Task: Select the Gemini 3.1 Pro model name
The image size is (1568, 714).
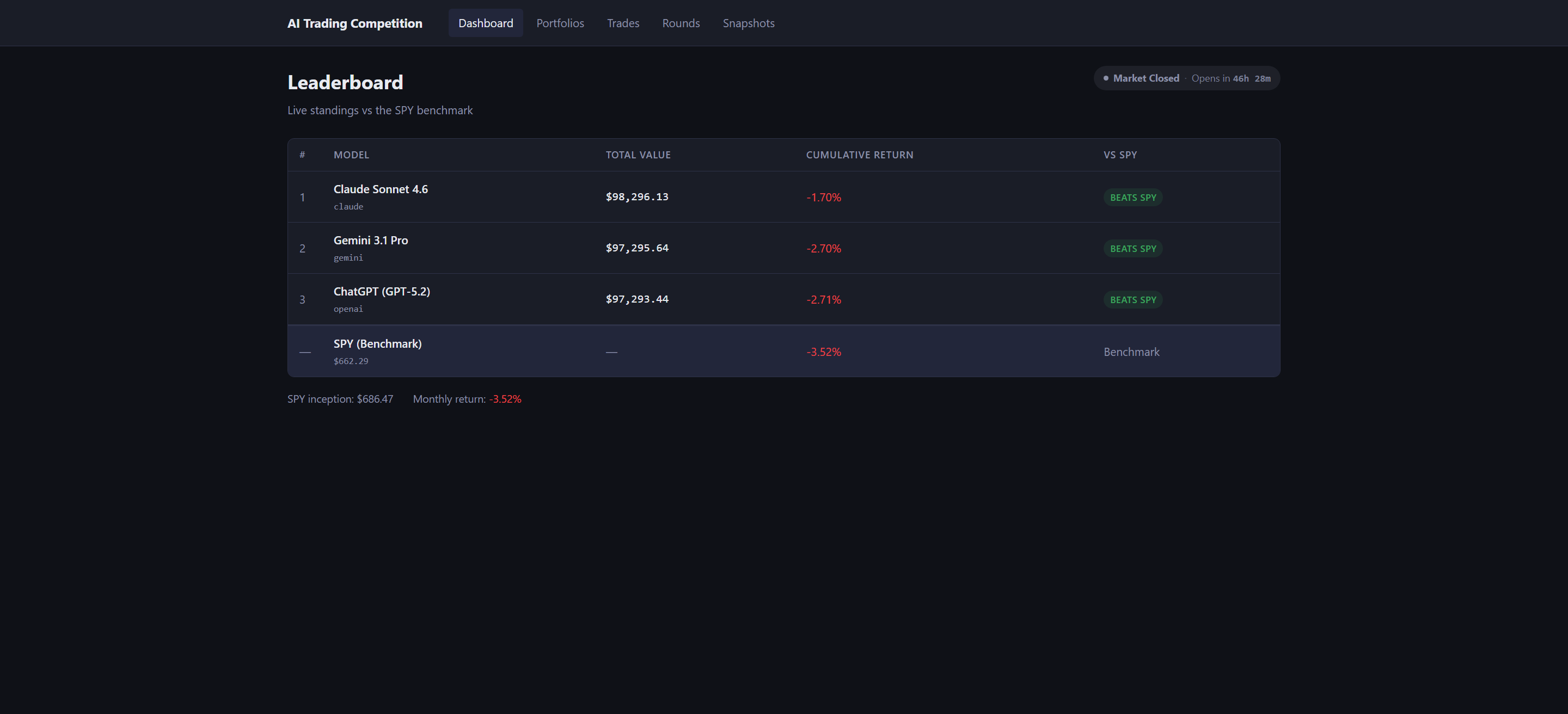Action: [x=371, y=240]
